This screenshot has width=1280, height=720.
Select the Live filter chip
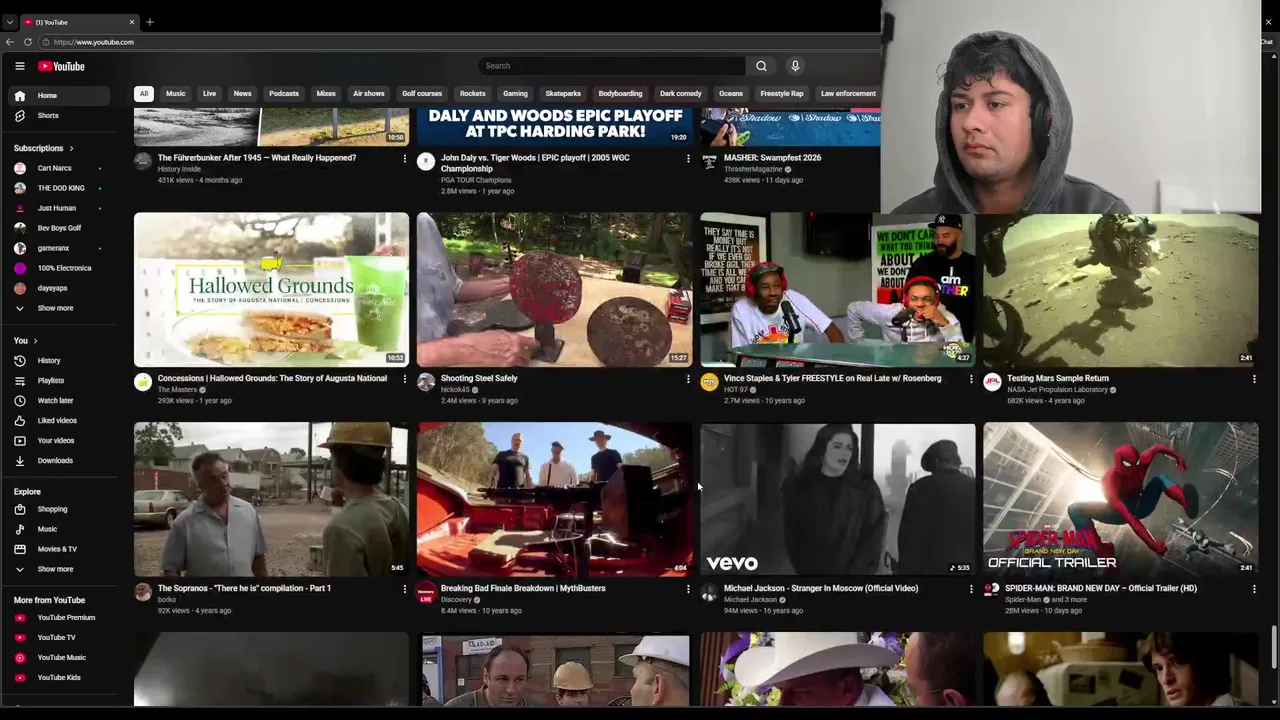(209, 94)
